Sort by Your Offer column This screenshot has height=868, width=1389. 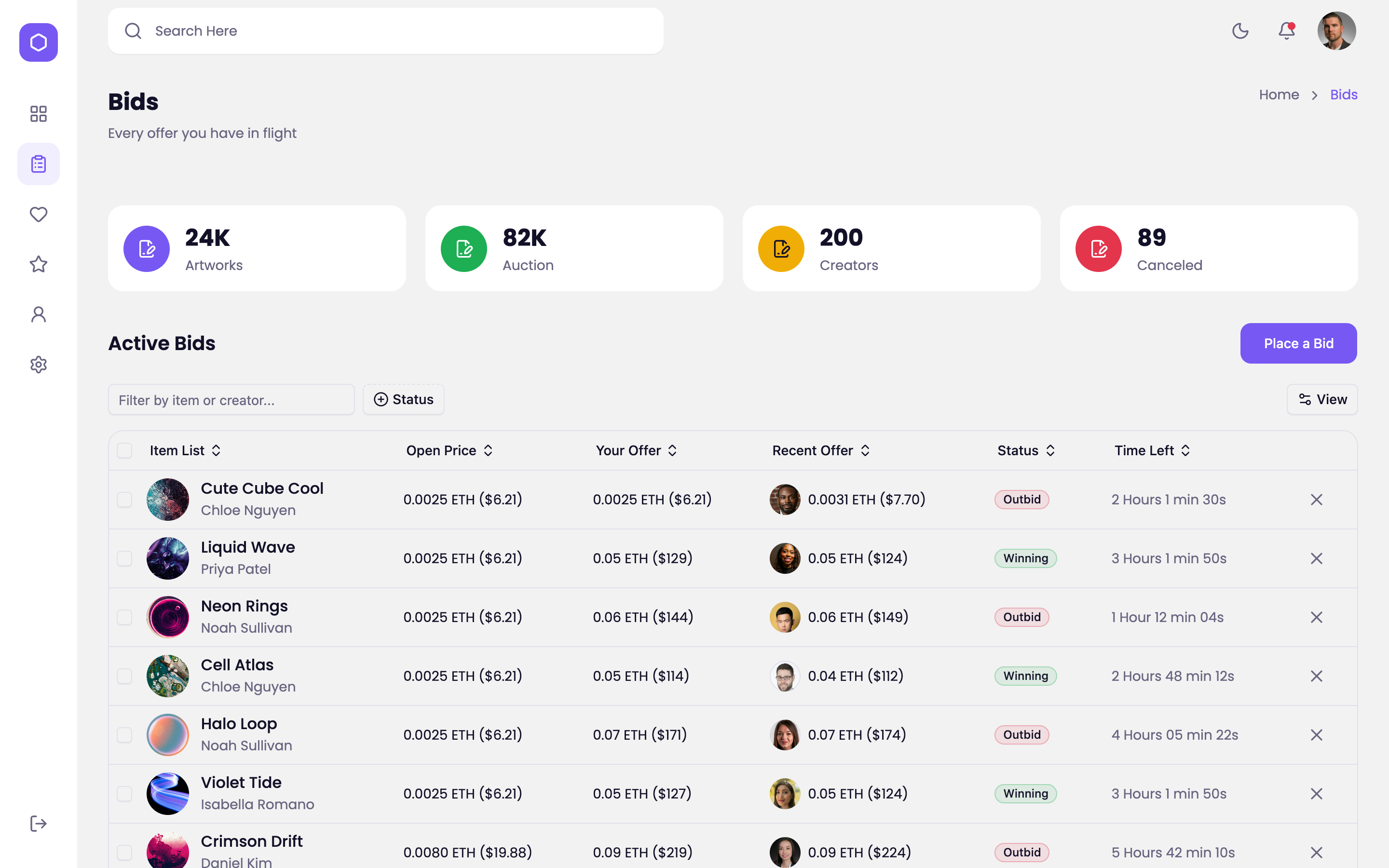[637, 451]
